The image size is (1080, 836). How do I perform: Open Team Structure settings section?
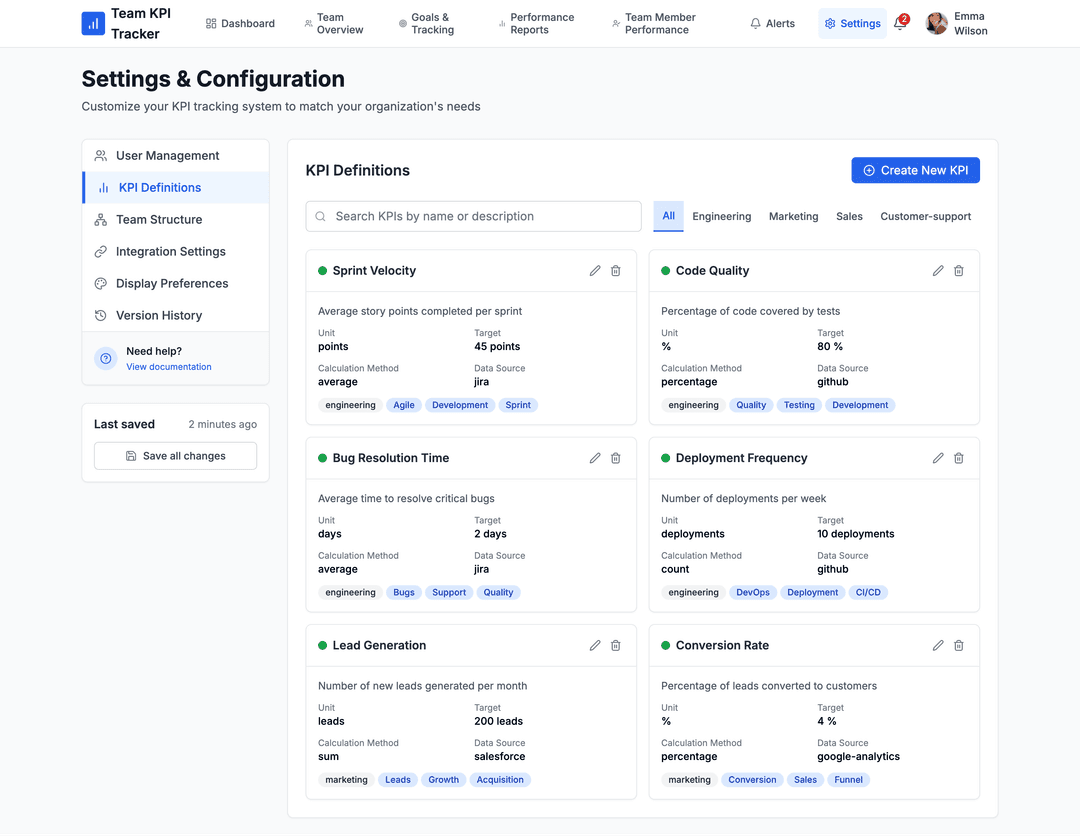[159, 220]
